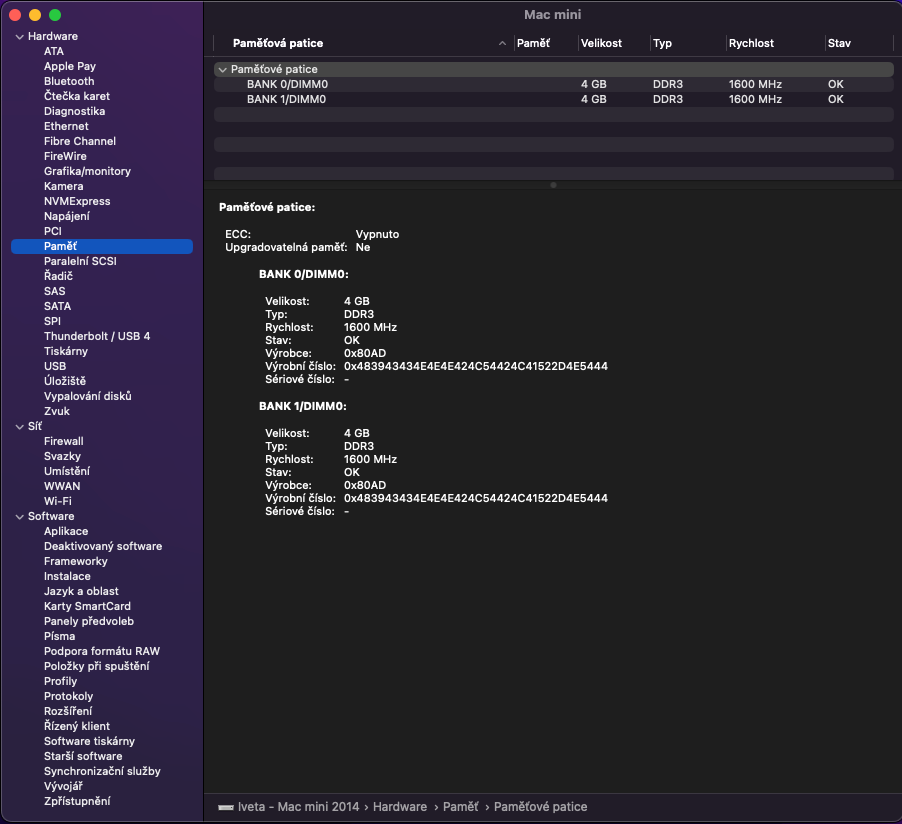Open PCI in the sidebar
This screenshot has height=824, width=902.
(x=52, y=231)
